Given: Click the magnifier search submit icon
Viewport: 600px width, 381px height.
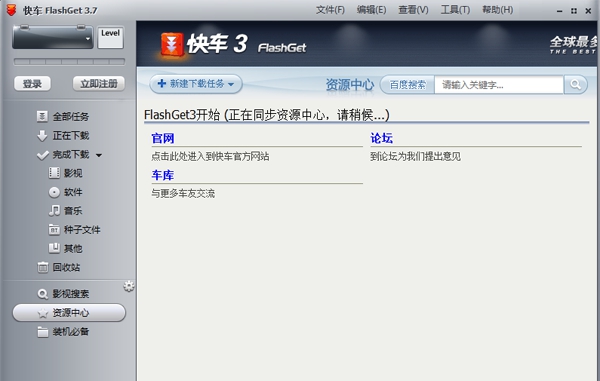Looking at the screenshot, I should [576, 85].
